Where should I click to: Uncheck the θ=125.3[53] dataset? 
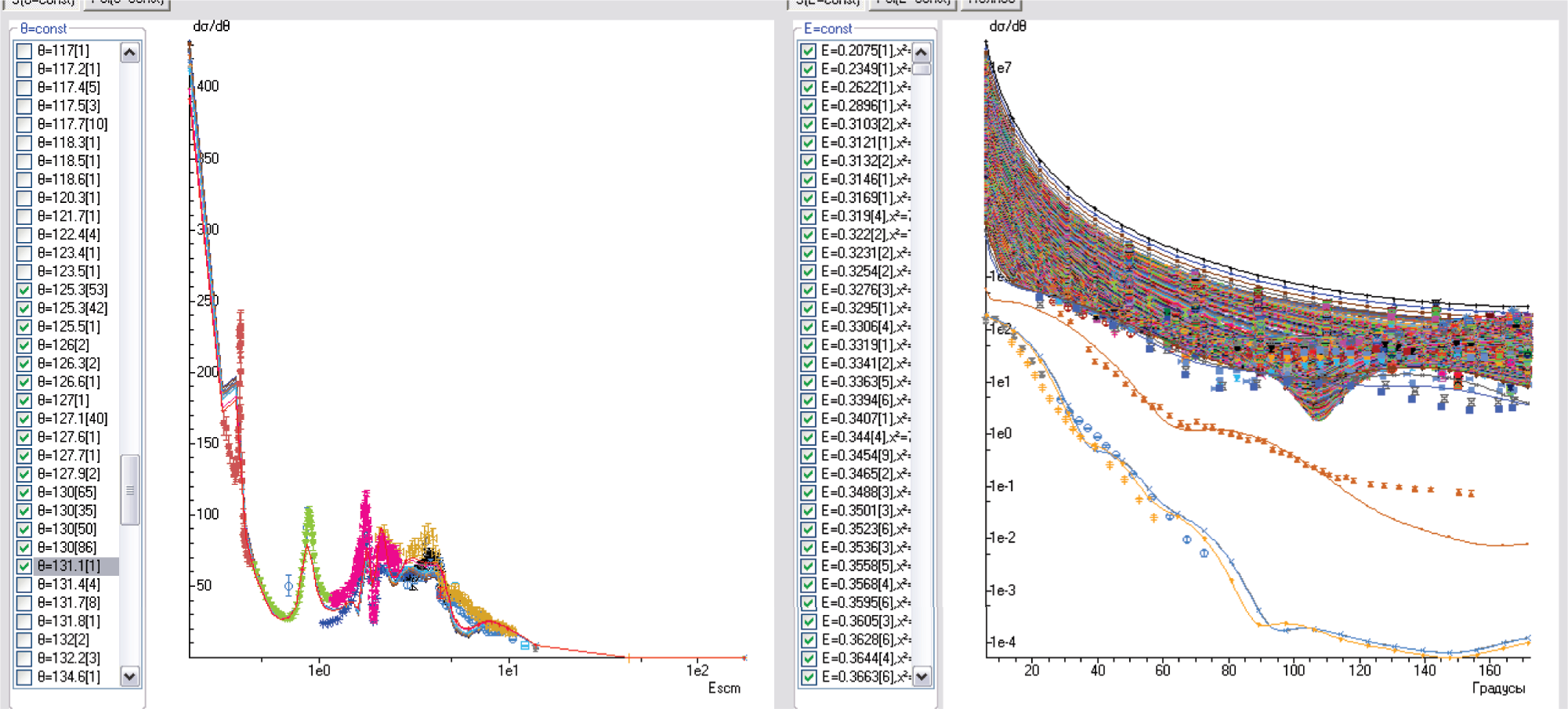tap(24, 290)
